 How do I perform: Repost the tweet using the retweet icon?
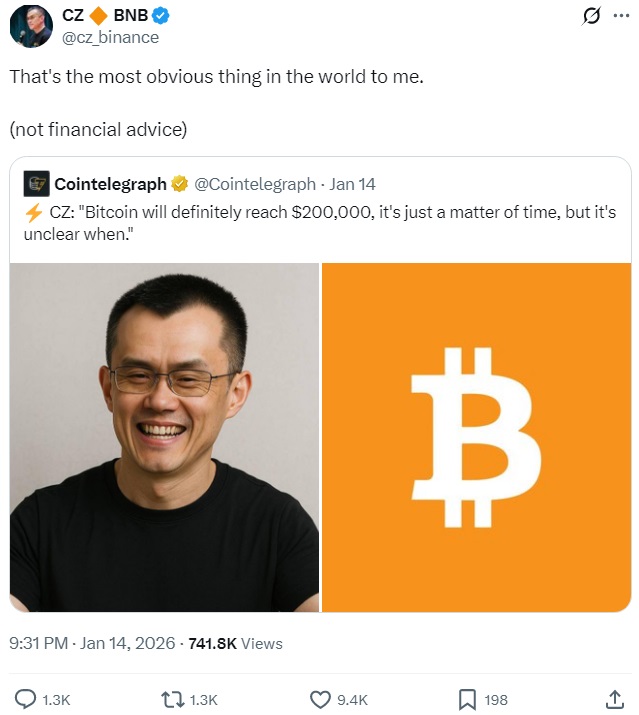point(172,699)
